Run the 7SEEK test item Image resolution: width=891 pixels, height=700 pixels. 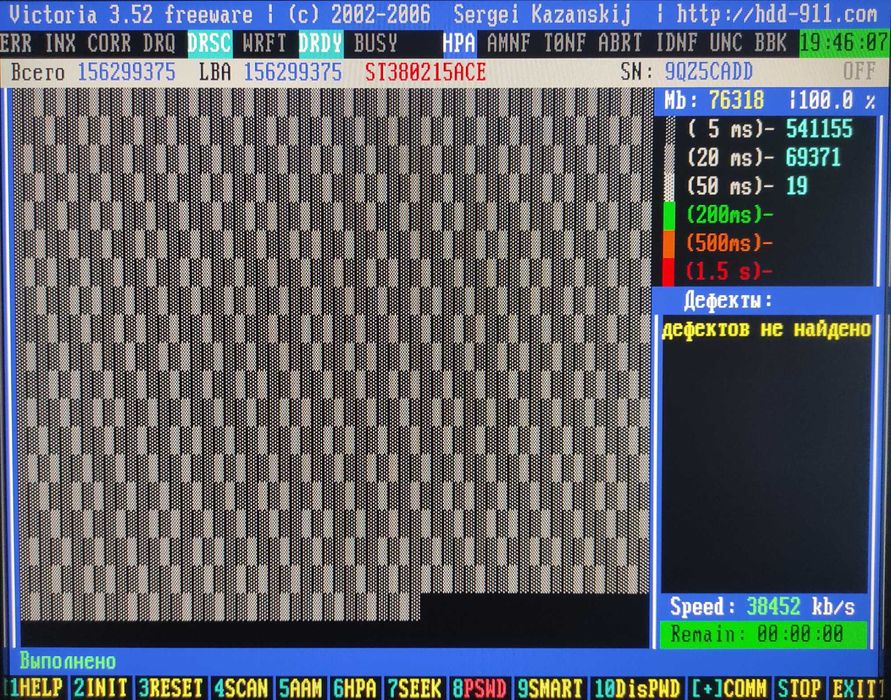click(x=414, y=688)
